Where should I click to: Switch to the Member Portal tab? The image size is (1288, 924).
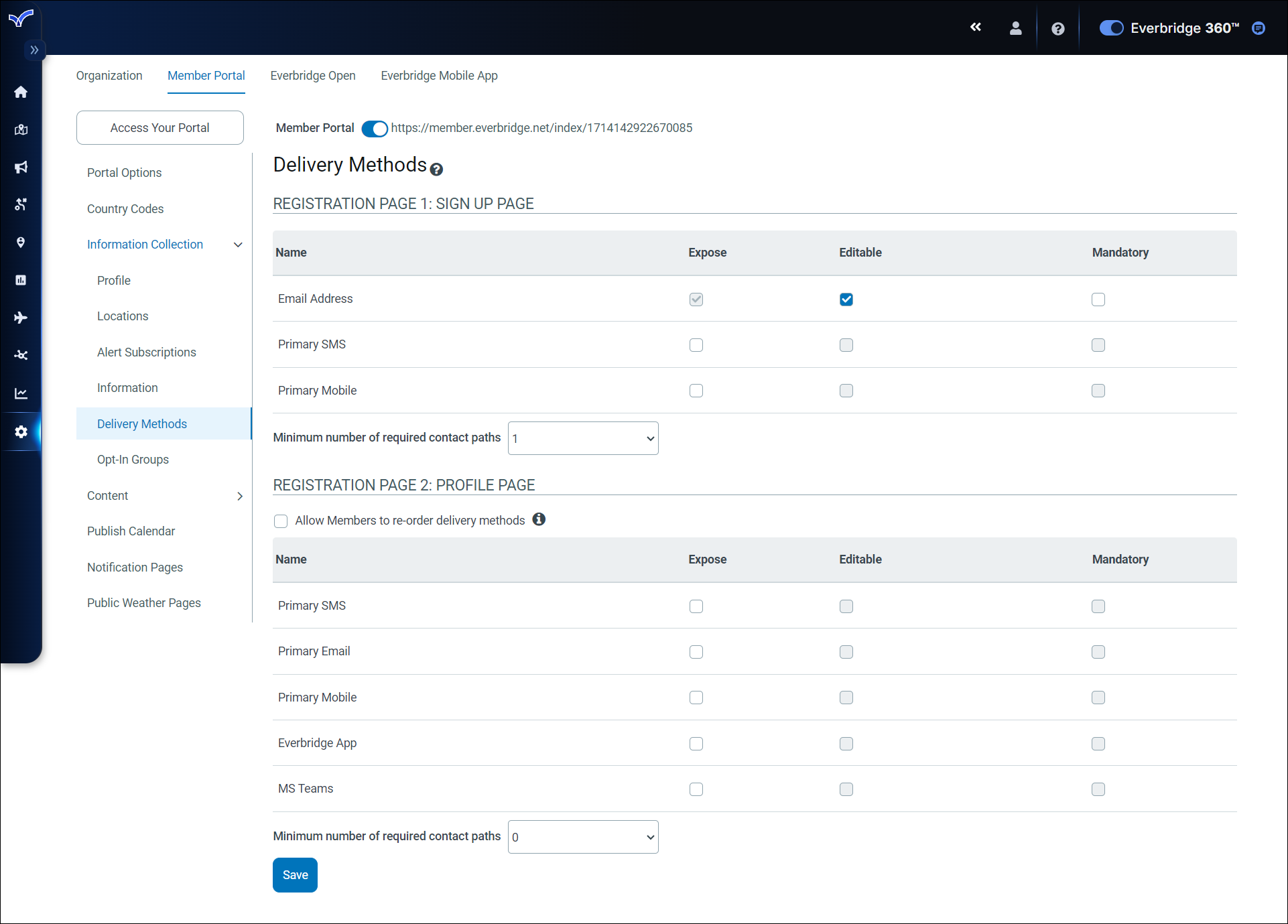pos(206,76)
